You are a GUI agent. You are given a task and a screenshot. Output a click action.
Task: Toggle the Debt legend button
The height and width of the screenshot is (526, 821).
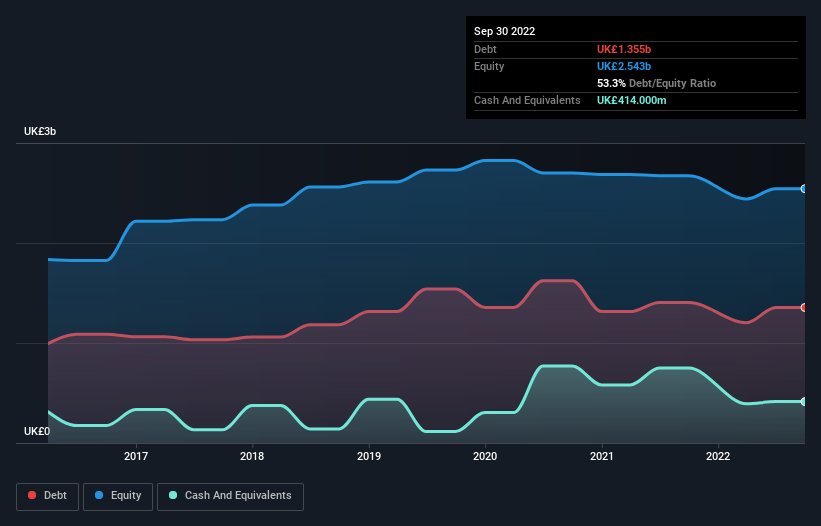point(47,496)
